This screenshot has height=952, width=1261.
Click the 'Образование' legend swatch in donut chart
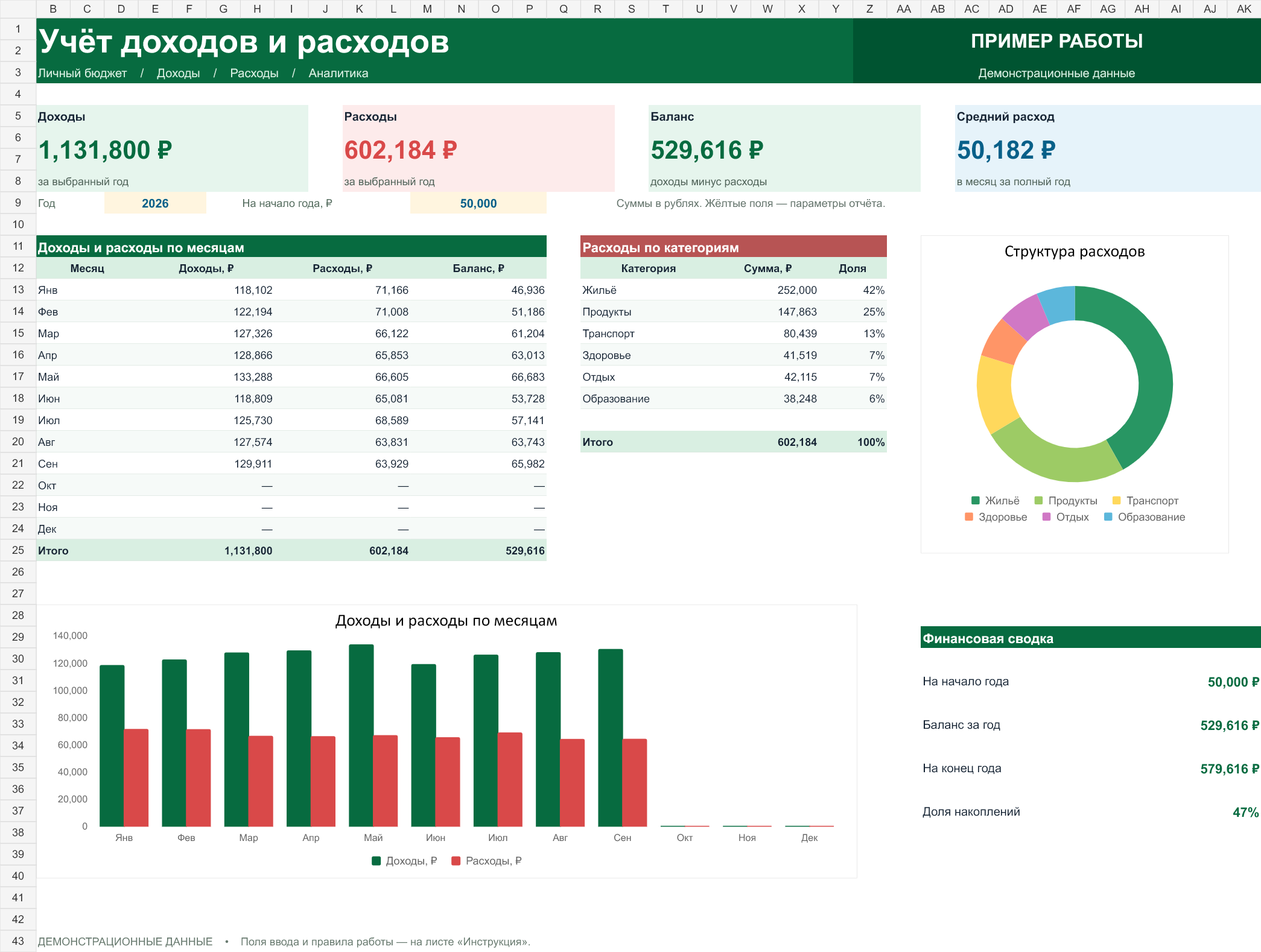point(1108,516)
